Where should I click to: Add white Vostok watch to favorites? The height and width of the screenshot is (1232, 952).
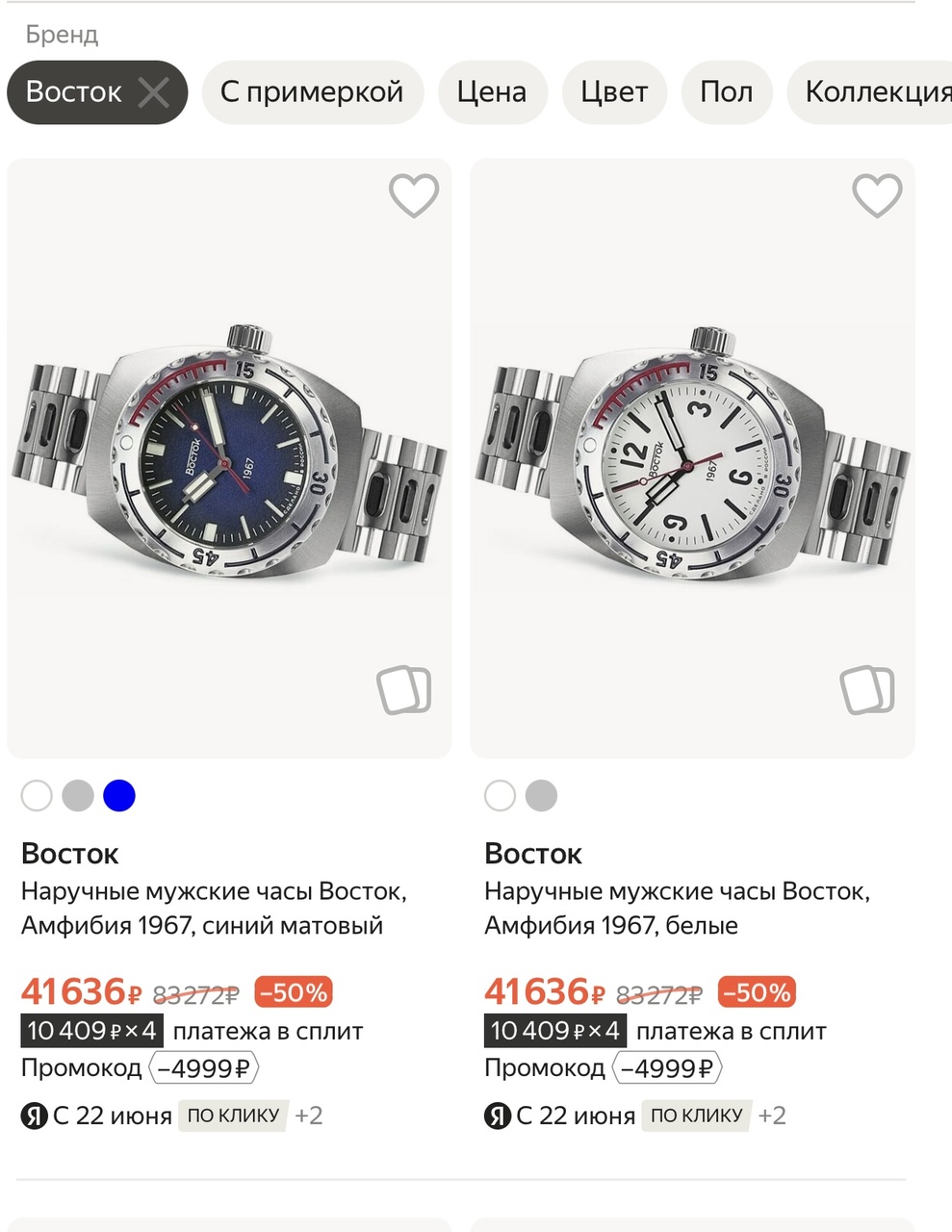coord(877,196)
